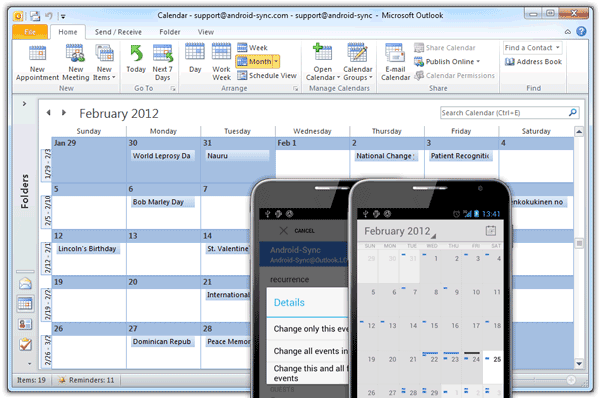Open the Calendar Groups dropdown
This screenshot has height=398, width=600.
pos(357,62)
